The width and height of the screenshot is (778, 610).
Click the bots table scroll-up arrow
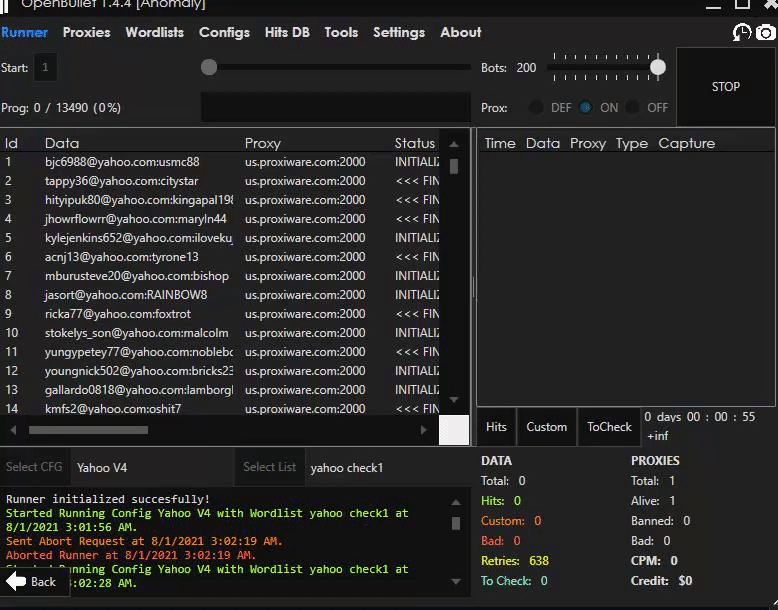coord(454,144)
